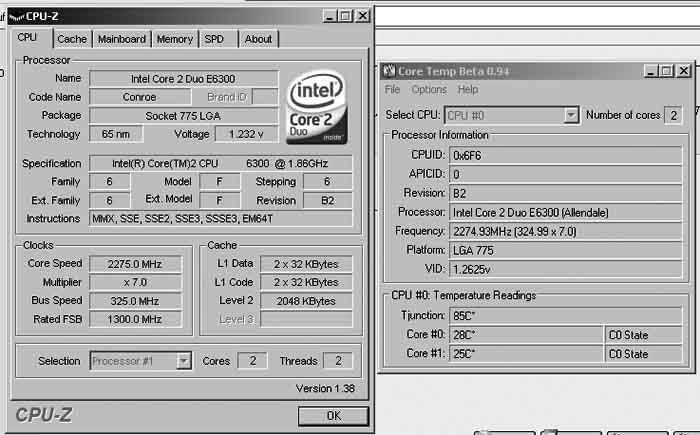Click the empty Brand ID field
Viewport: 700px width, 435px height.
(x=265, y=97)
